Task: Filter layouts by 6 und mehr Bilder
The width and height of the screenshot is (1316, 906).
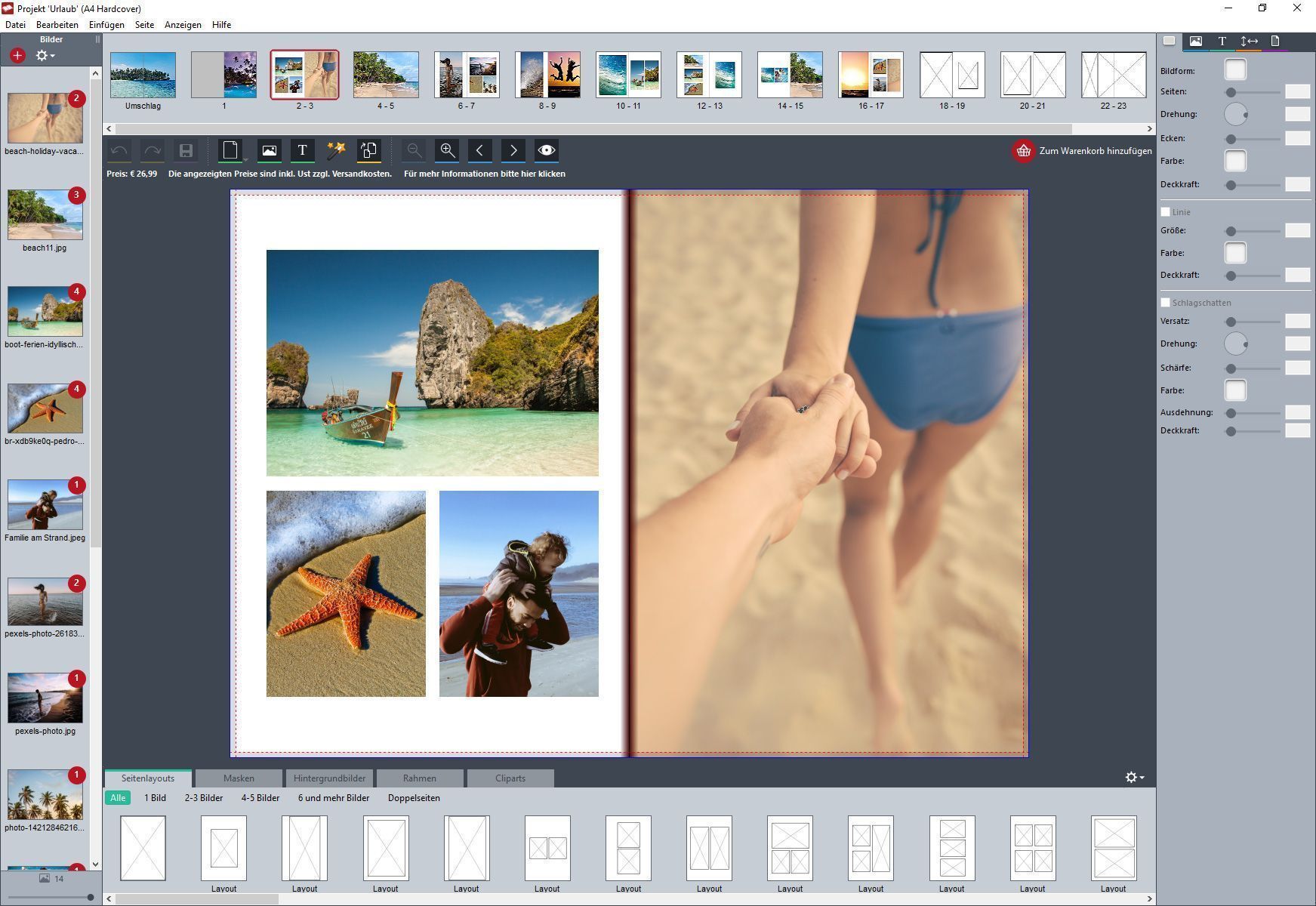Action: [x=334, y=798]
